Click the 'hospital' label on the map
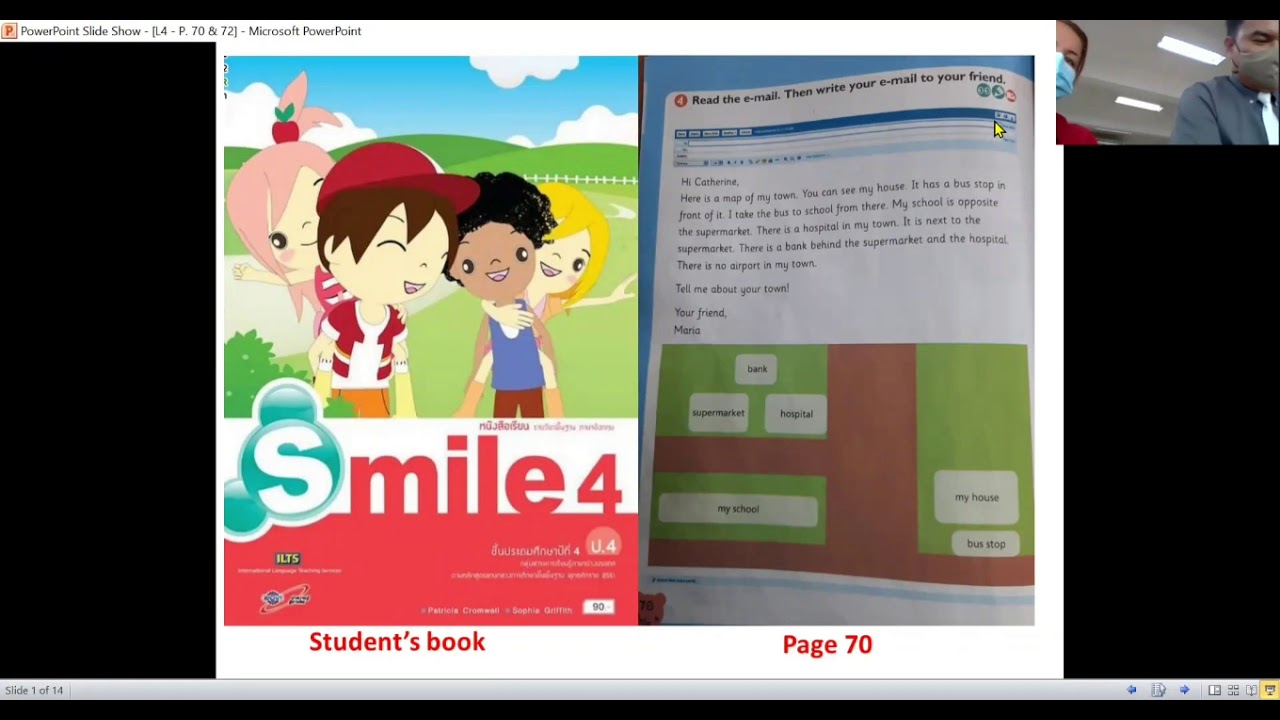The width and height of the screenshot is (1280, 720). pos(796,414)
